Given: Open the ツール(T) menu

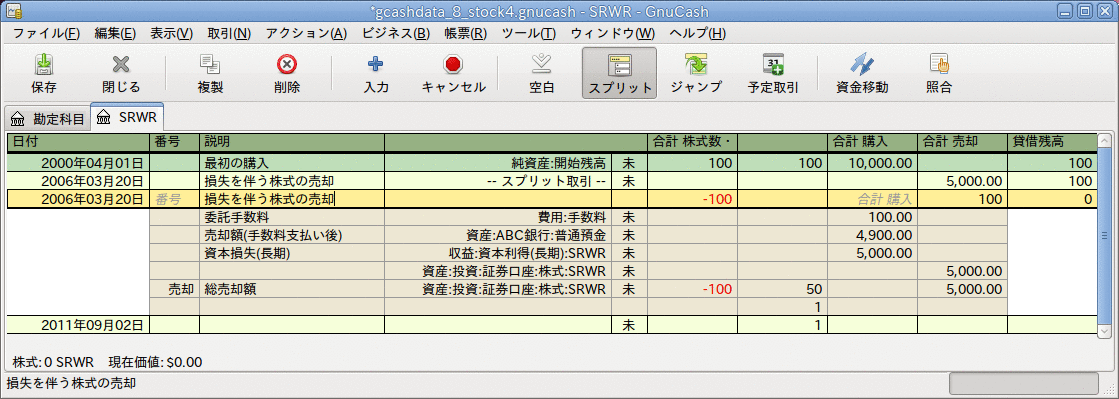Looking at the screenshot, I should pyautogui.click(x=528, y=34).
